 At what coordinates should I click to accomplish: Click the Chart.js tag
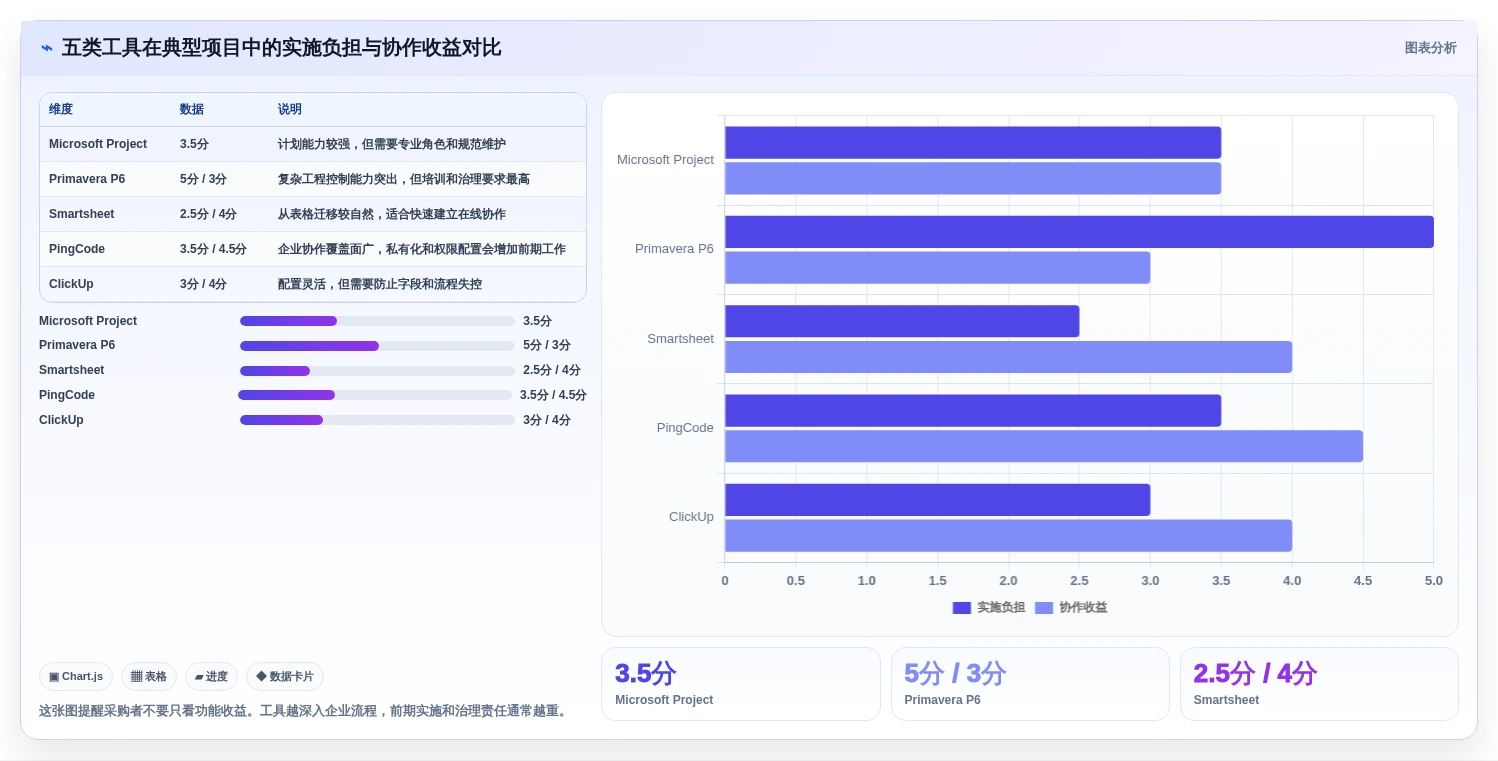click(76, 676)
